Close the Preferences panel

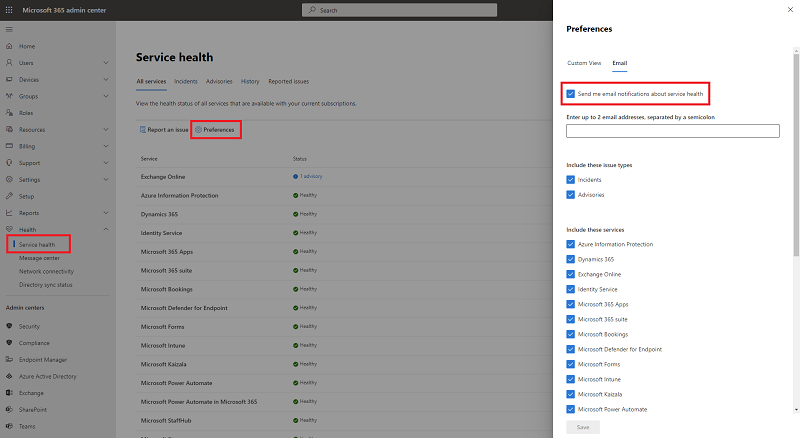click(790, 10)
